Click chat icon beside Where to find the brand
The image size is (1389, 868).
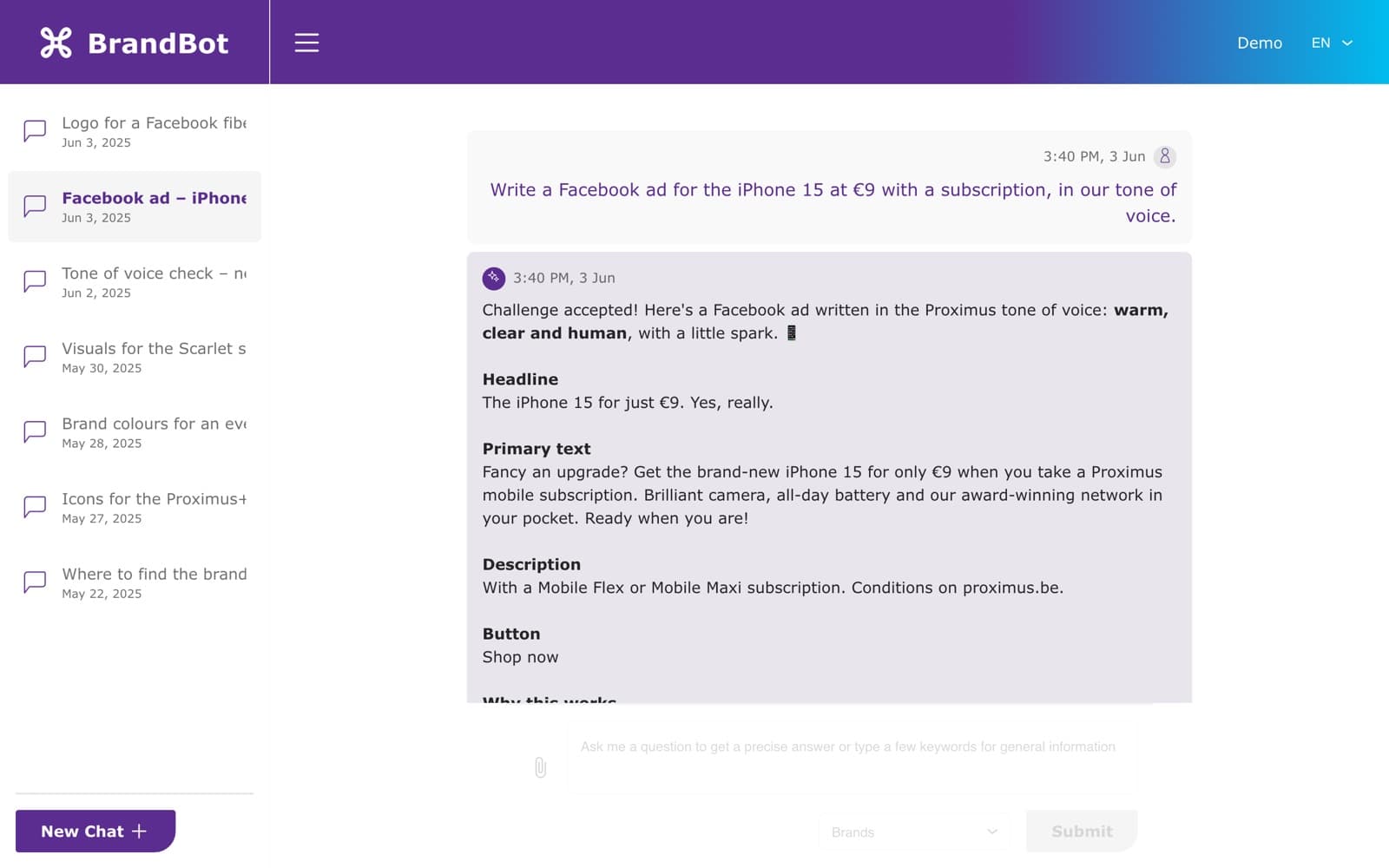35,582
